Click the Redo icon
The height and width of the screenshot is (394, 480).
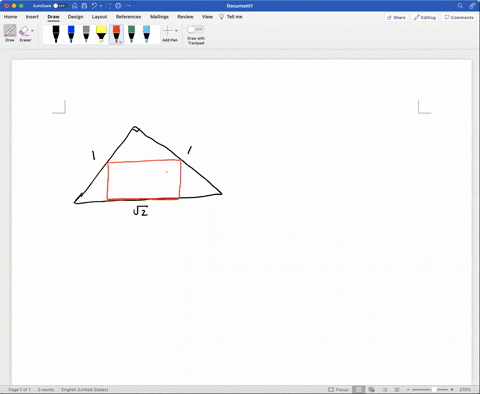coord(108,6)
